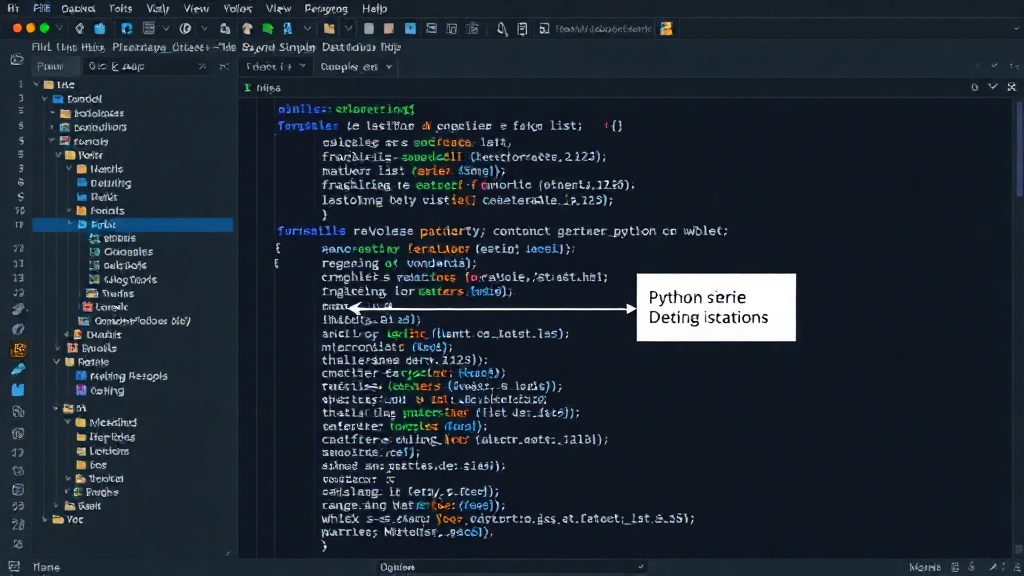Click the orange highlighted icon in the left sidebar
Viewport: 1024px width, 576px height.
[x=18, y=349]
